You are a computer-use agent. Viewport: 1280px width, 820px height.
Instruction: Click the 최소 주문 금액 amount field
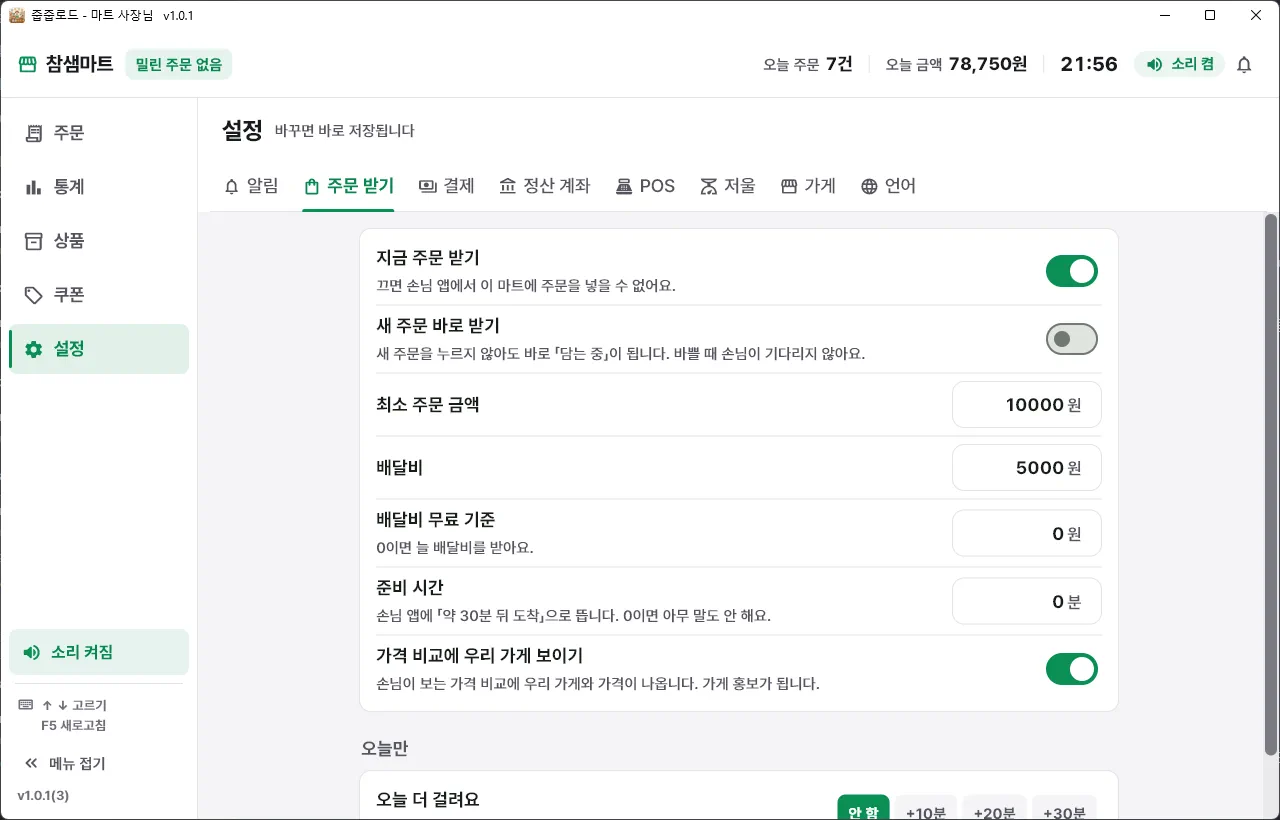1027,405
